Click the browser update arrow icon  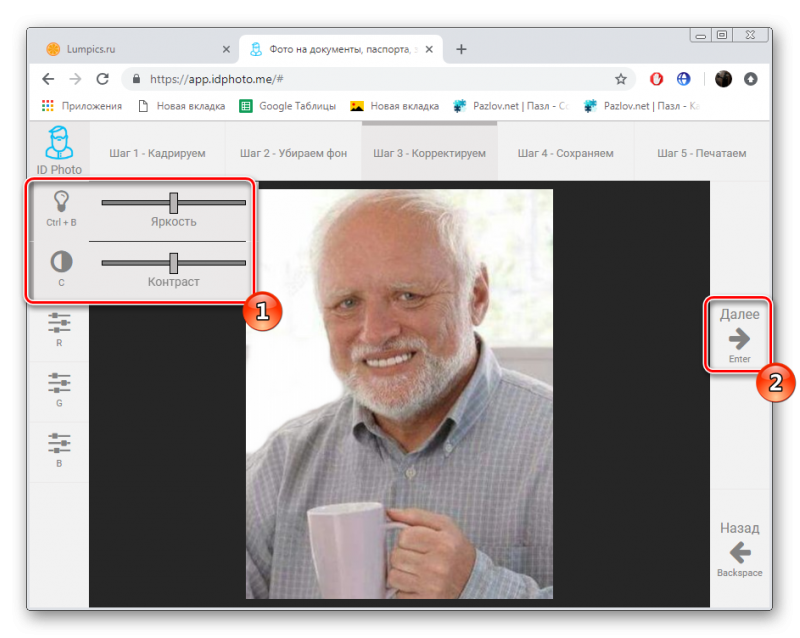(751, 79)
